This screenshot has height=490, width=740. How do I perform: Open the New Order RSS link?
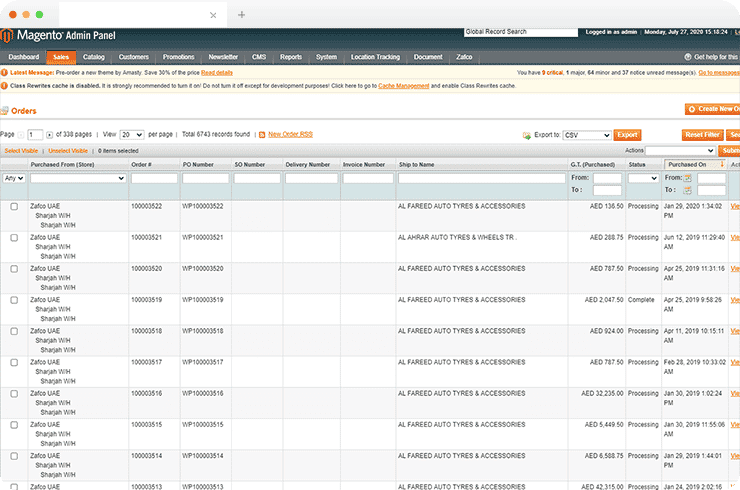pos(290,135)
